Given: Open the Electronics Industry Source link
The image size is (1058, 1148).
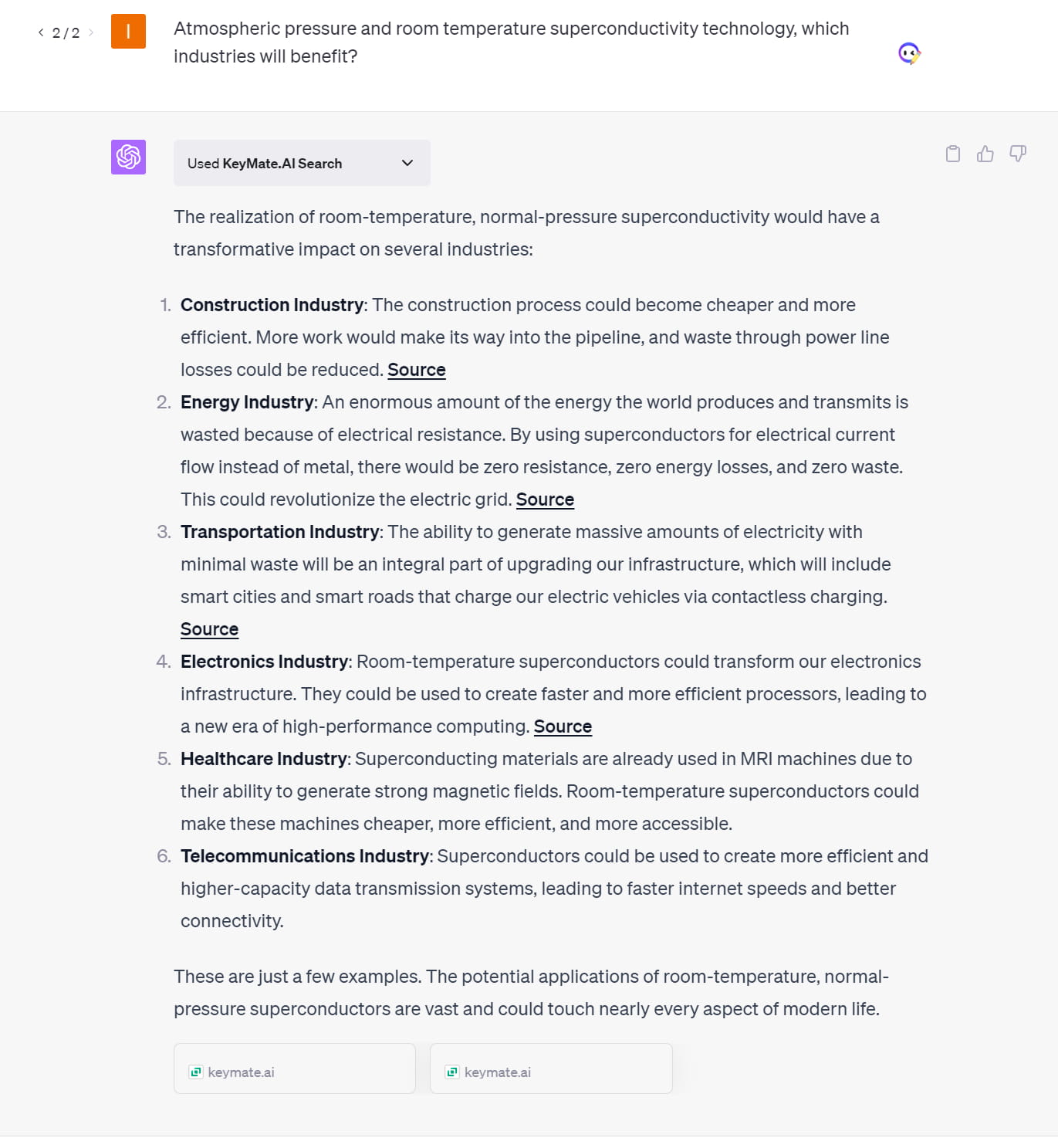Looking at the screenshot, I should [x=563, y=726].
